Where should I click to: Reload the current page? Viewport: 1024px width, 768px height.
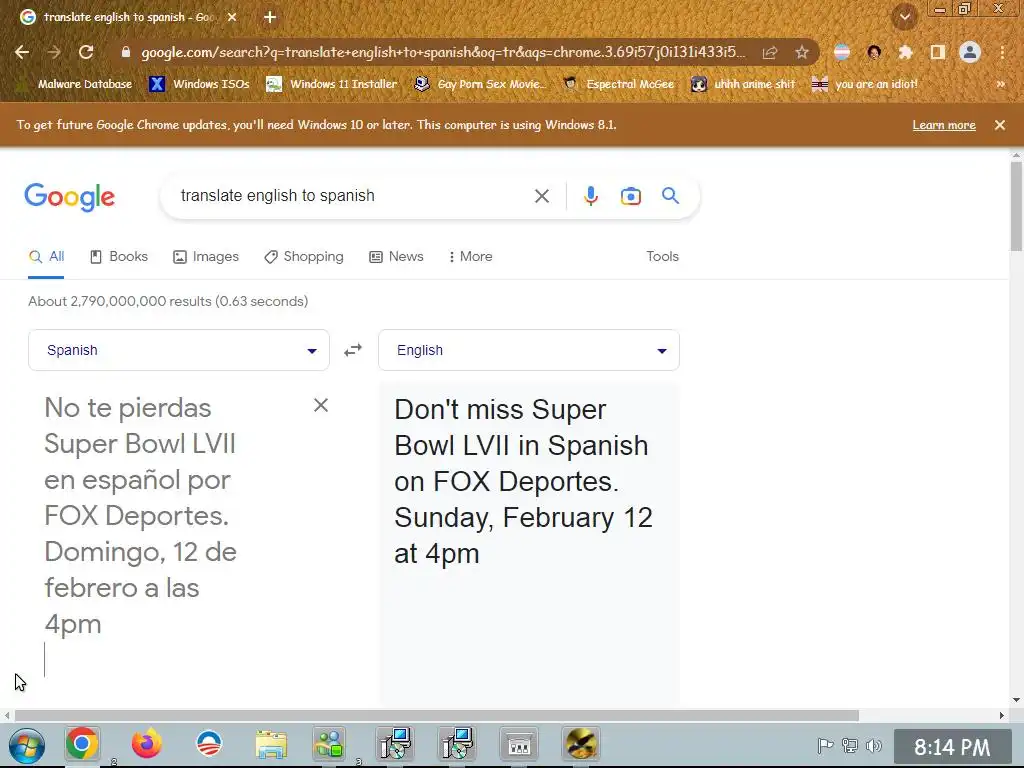[86, 52]
